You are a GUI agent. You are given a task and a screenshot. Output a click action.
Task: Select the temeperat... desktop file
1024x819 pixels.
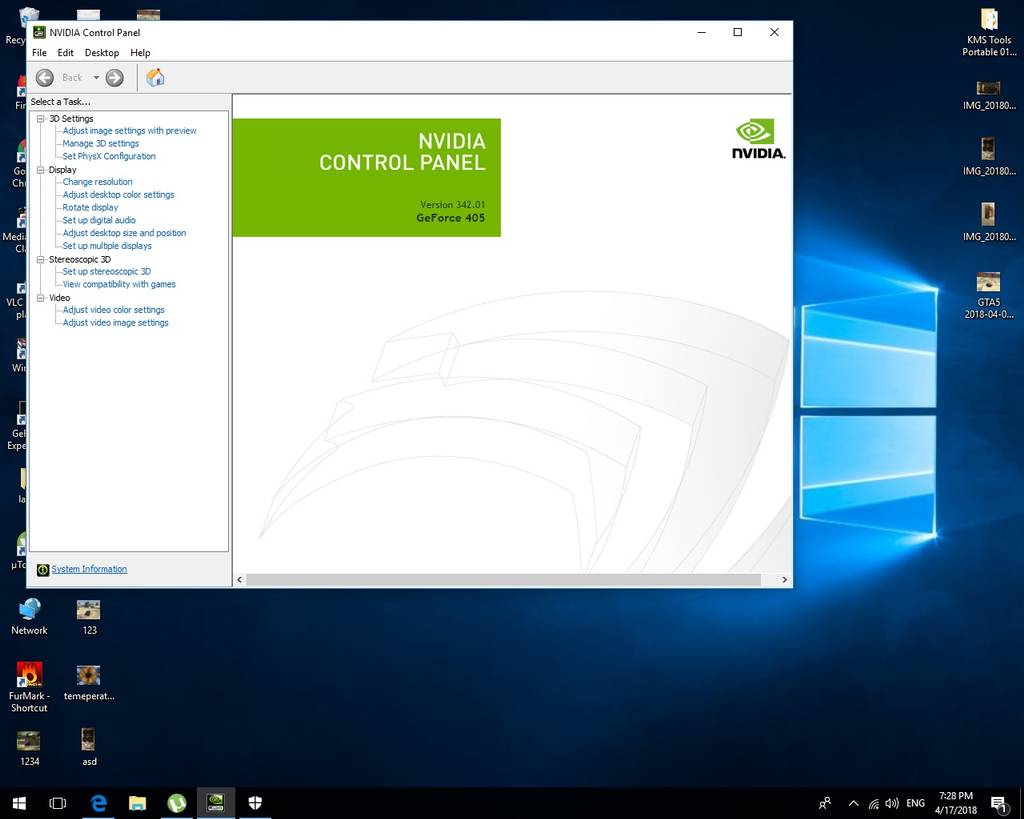pos(89,682)
